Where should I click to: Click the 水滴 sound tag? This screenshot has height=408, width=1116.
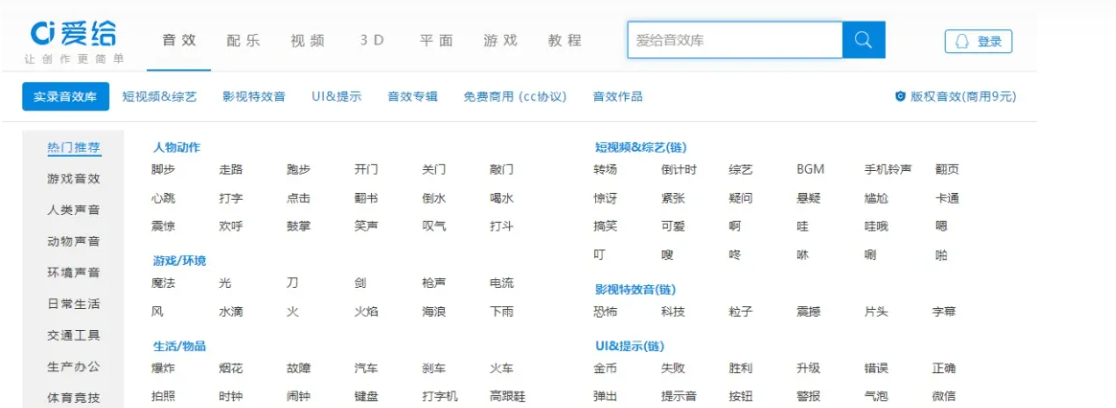[231, 312]
